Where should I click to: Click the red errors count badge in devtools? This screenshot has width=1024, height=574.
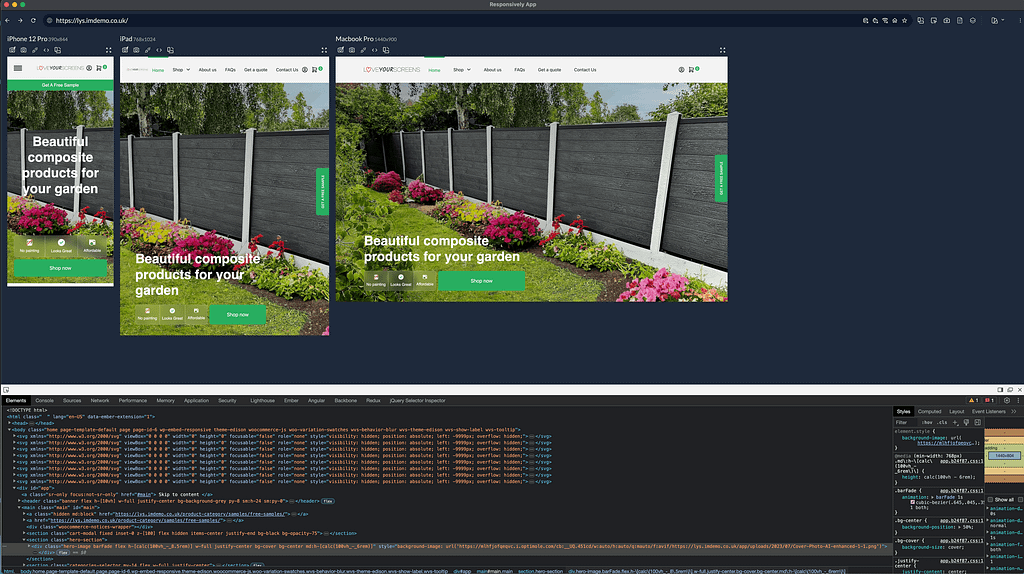[x=989, y=400]
